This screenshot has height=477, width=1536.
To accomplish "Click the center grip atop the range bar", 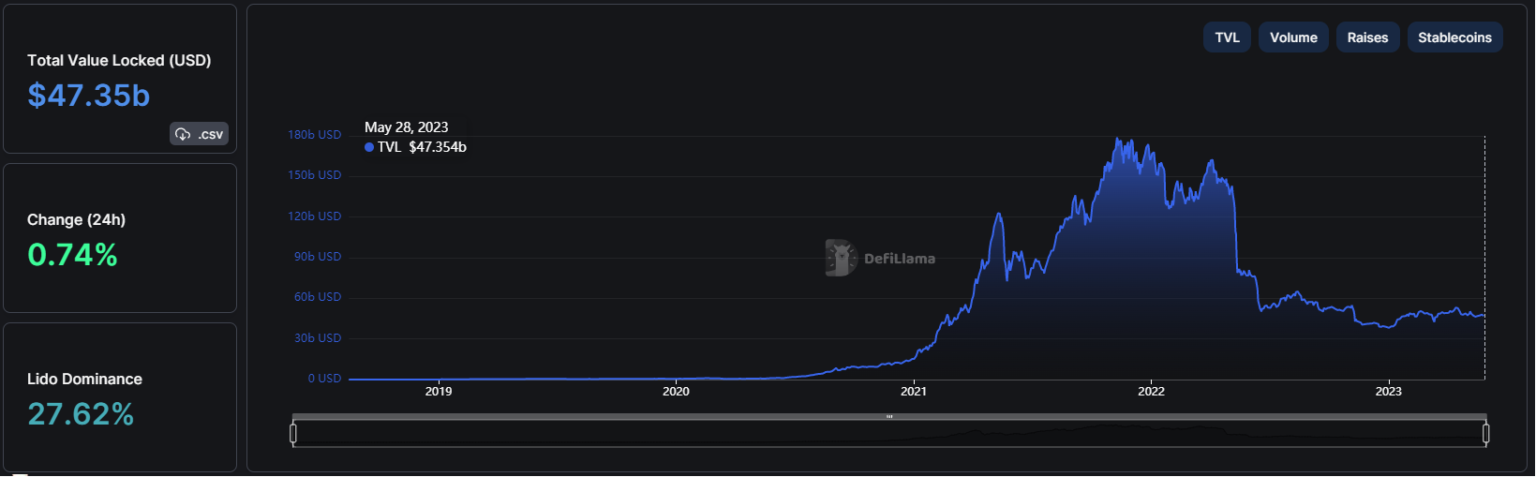I will tap(889, 416).
